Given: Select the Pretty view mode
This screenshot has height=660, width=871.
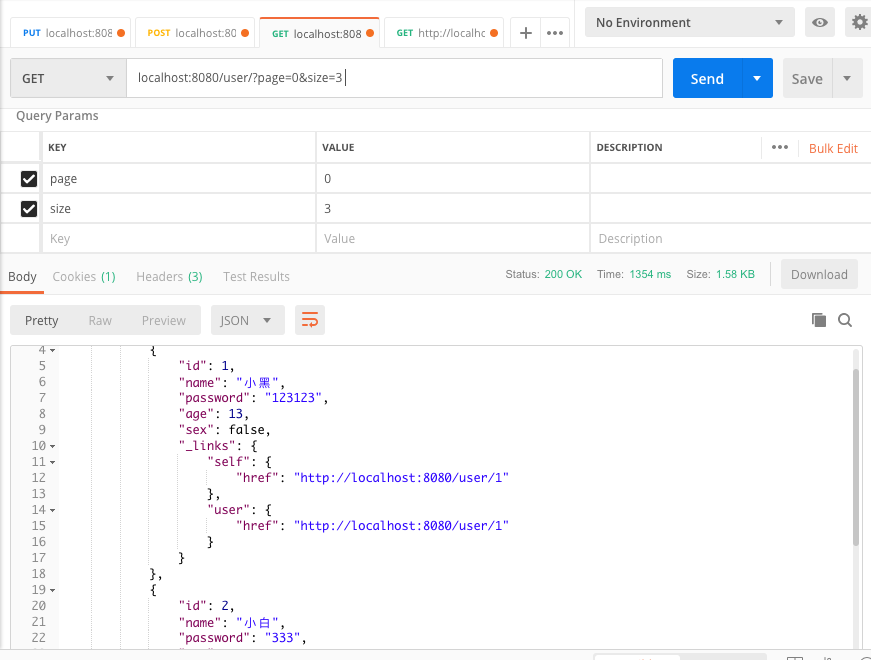Looking at the screenshot, I should [x=42, y=321].
